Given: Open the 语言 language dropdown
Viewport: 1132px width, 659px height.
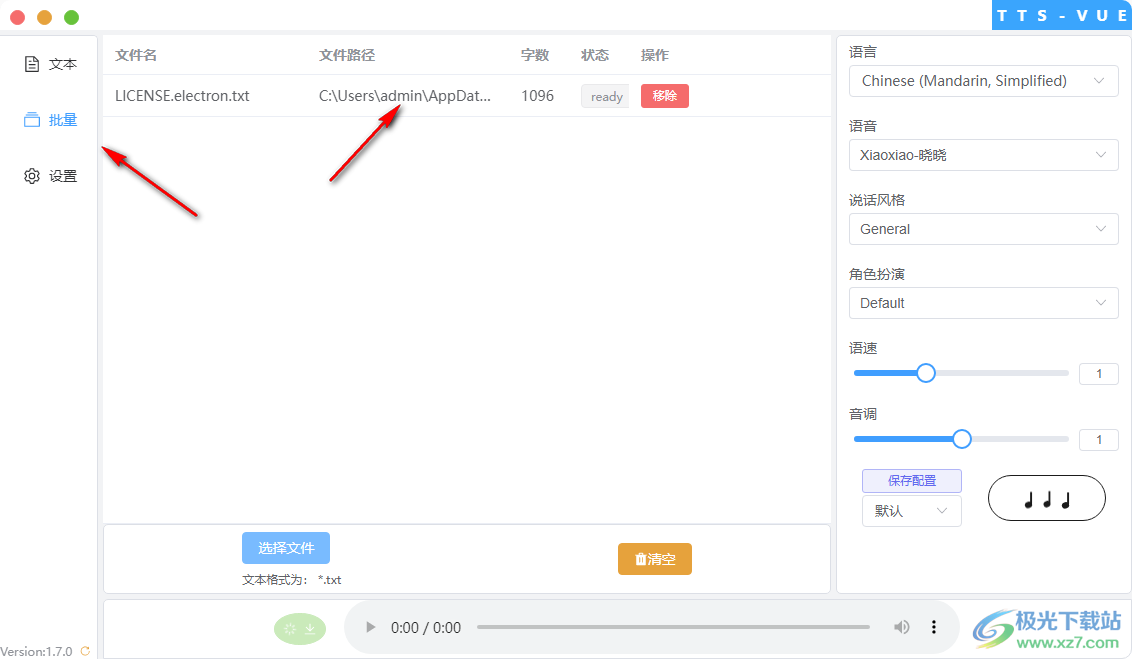Looking at the screenshot, I should click(x=983, y=81).
